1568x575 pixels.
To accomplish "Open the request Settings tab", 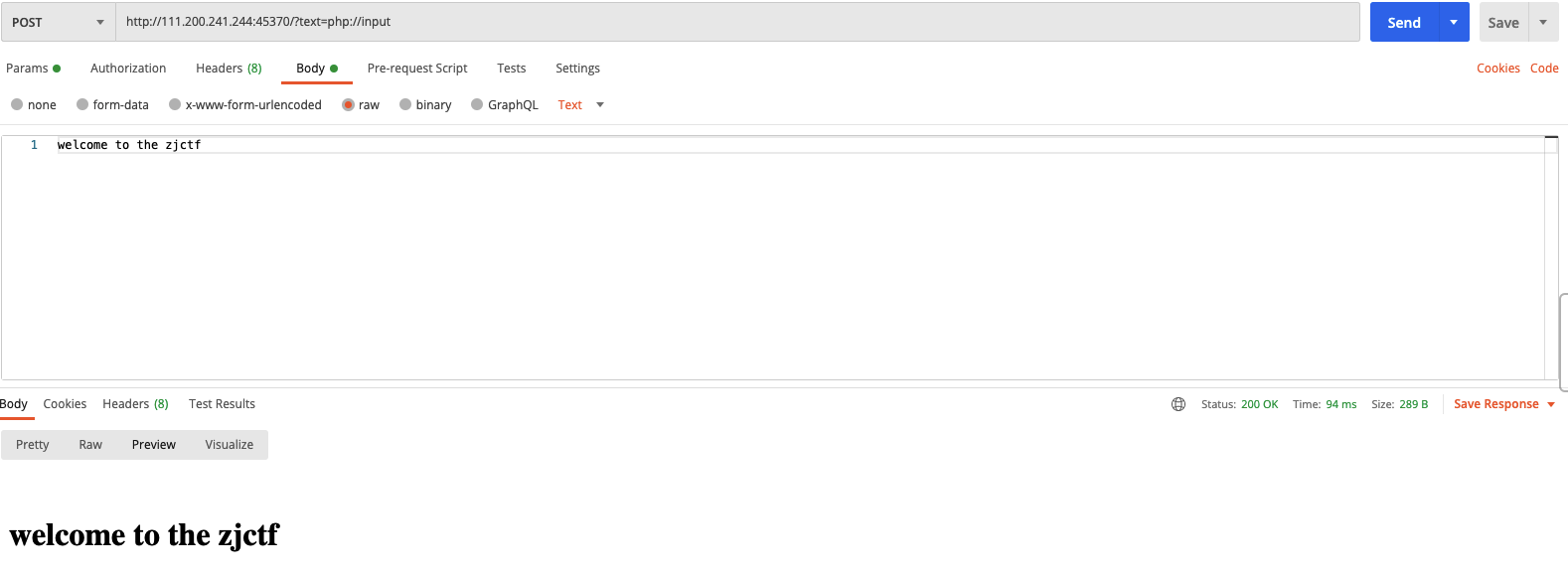I will click(577, 69).
